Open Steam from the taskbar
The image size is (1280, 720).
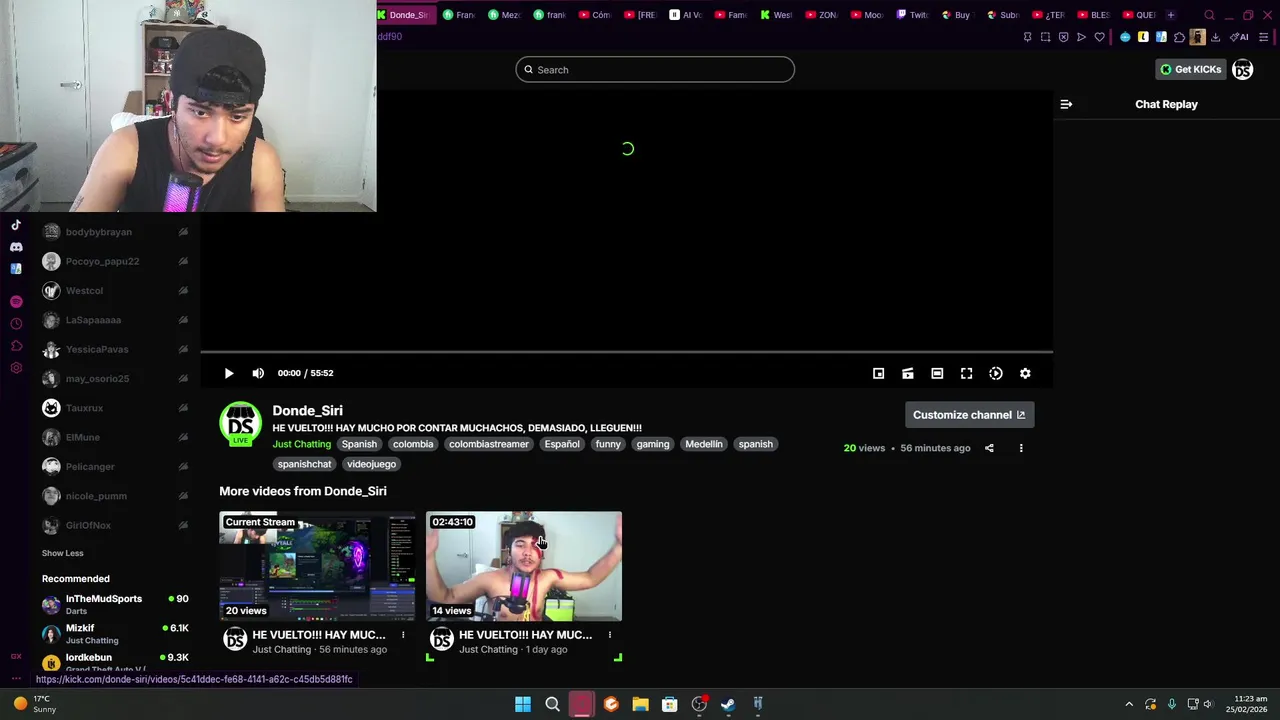[x=728, y=704]
